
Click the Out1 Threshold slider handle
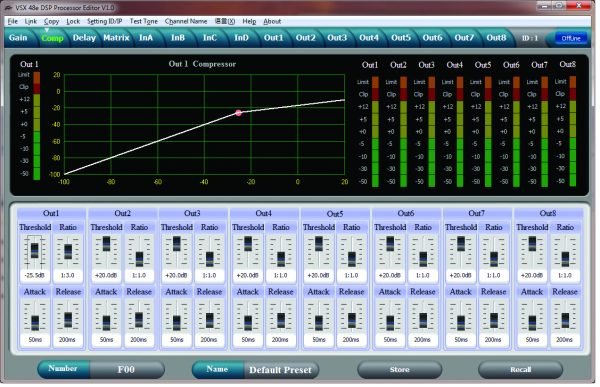[35, 250]
